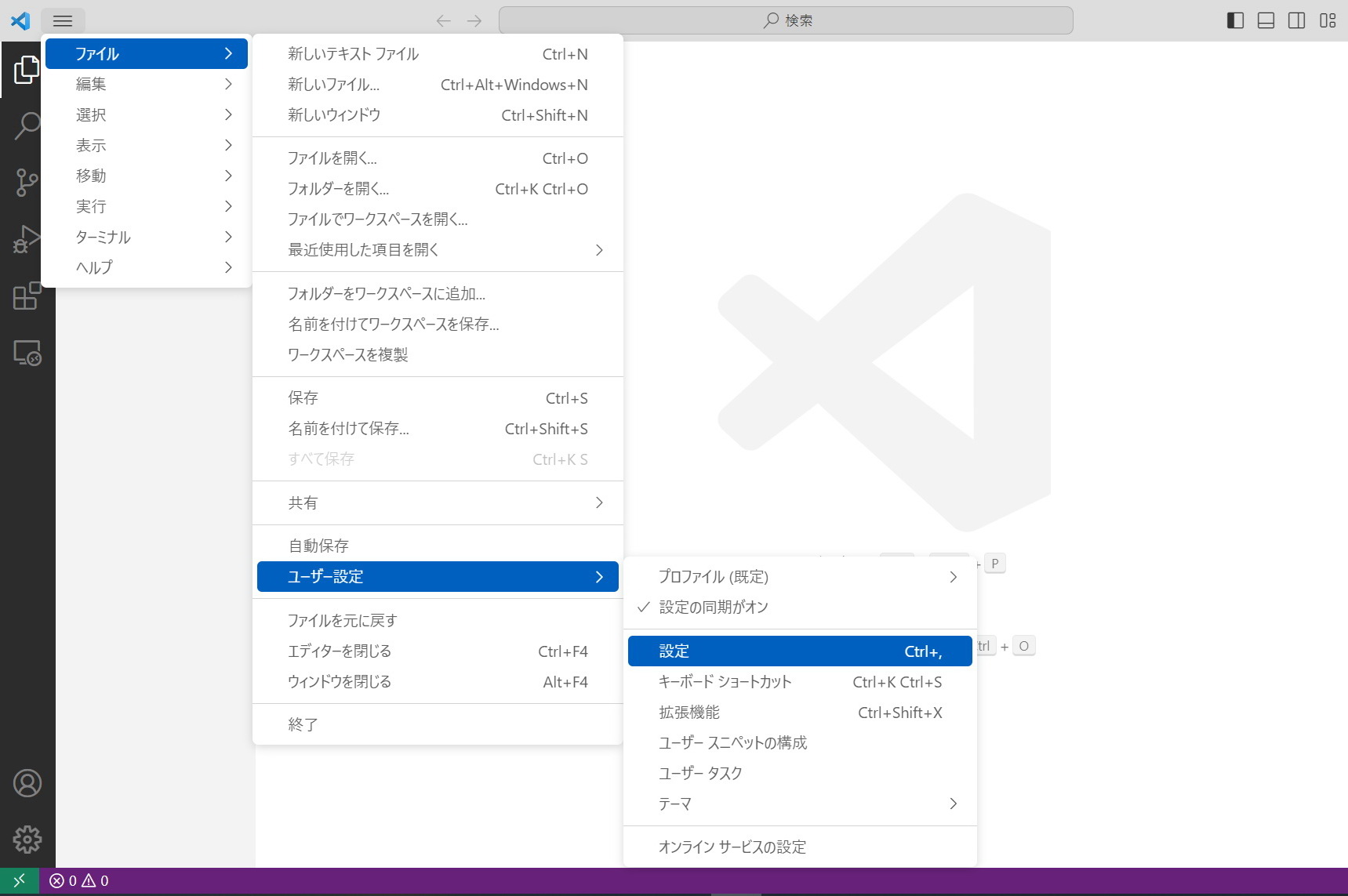Click the Manage gear icon
1348x896 pixels.
27,840
